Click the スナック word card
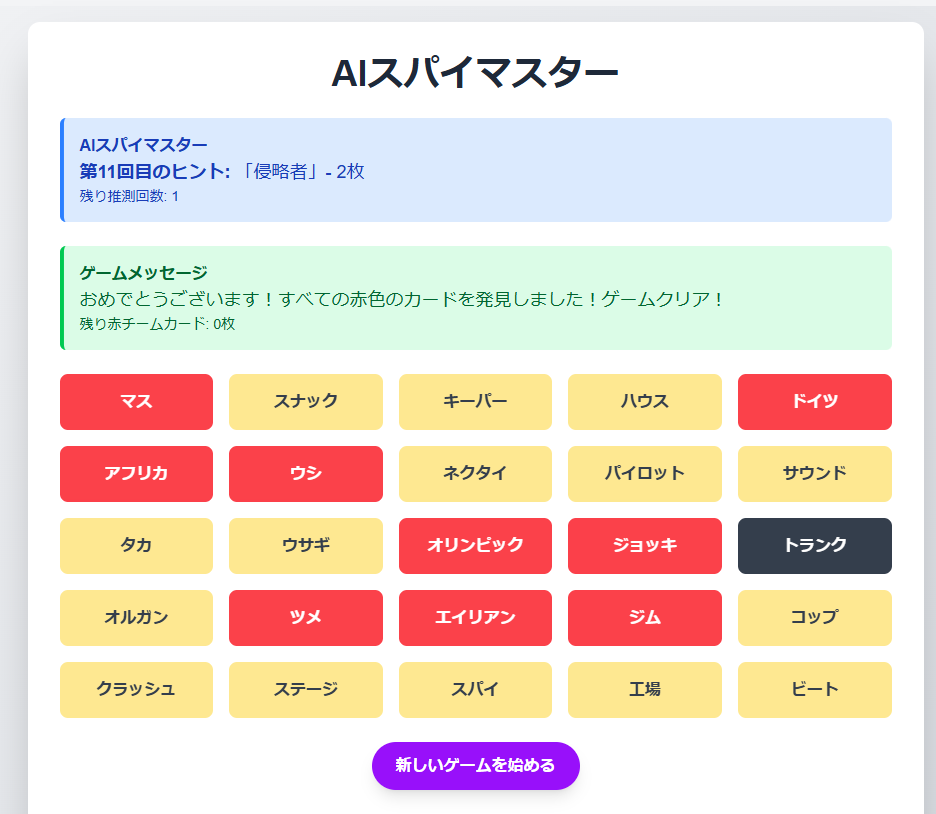936x814 pixels. 305,402
